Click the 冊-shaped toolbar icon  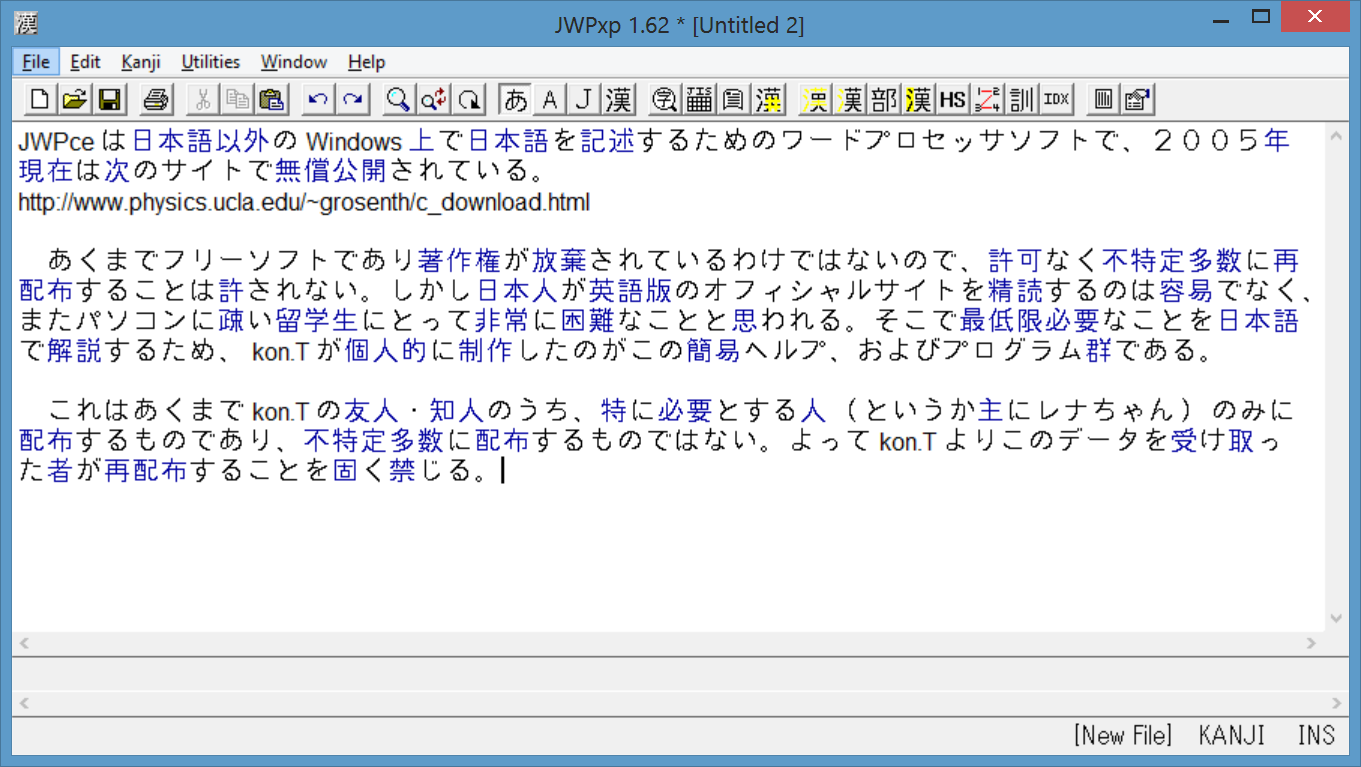699,99
